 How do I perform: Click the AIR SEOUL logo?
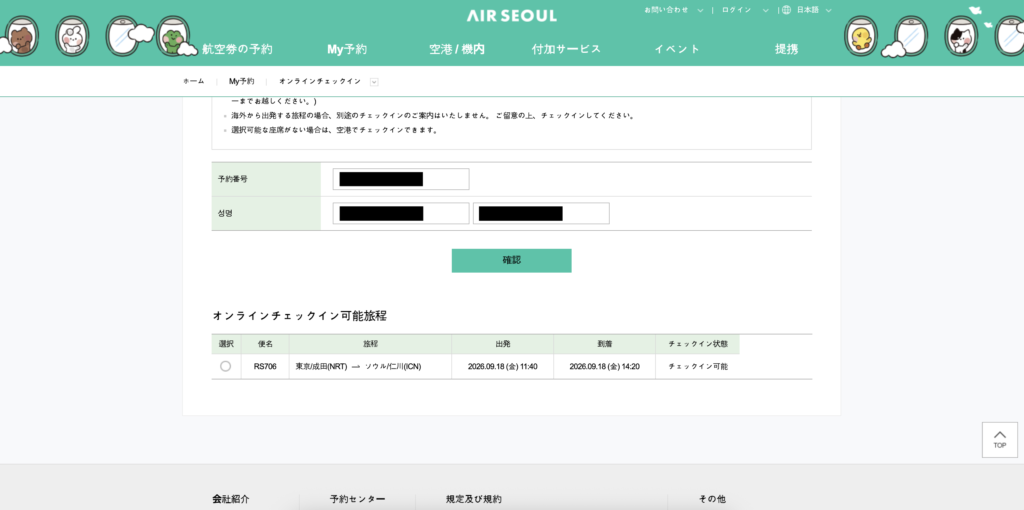pyautogui.click(x=512, y=16)
